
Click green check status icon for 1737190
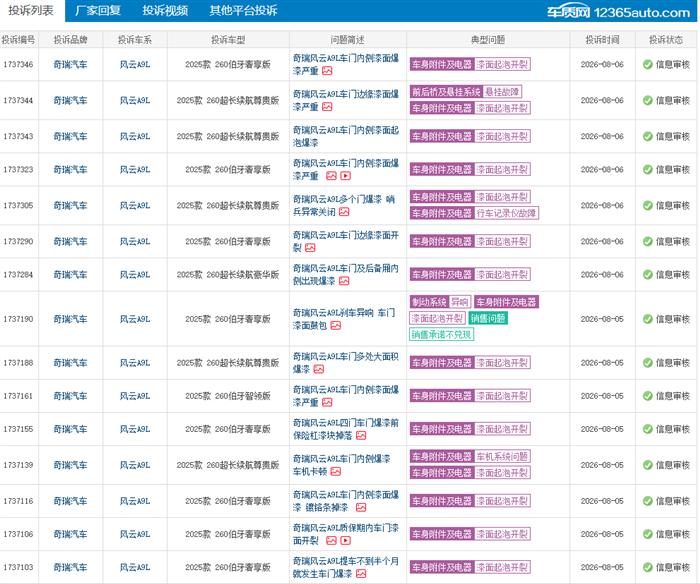click(x=648, y=319)
